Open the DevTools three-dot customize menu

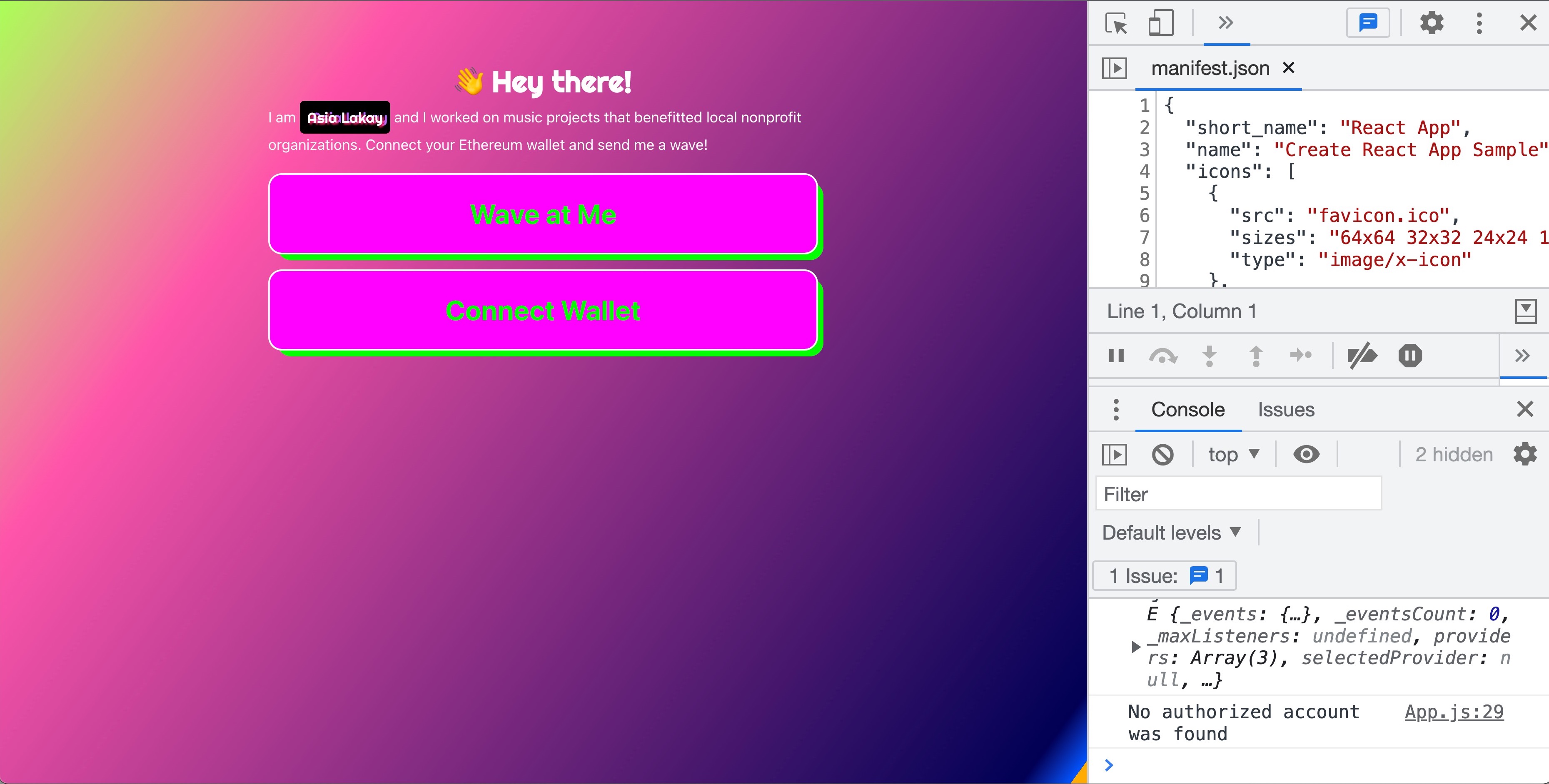point(1479,23)
